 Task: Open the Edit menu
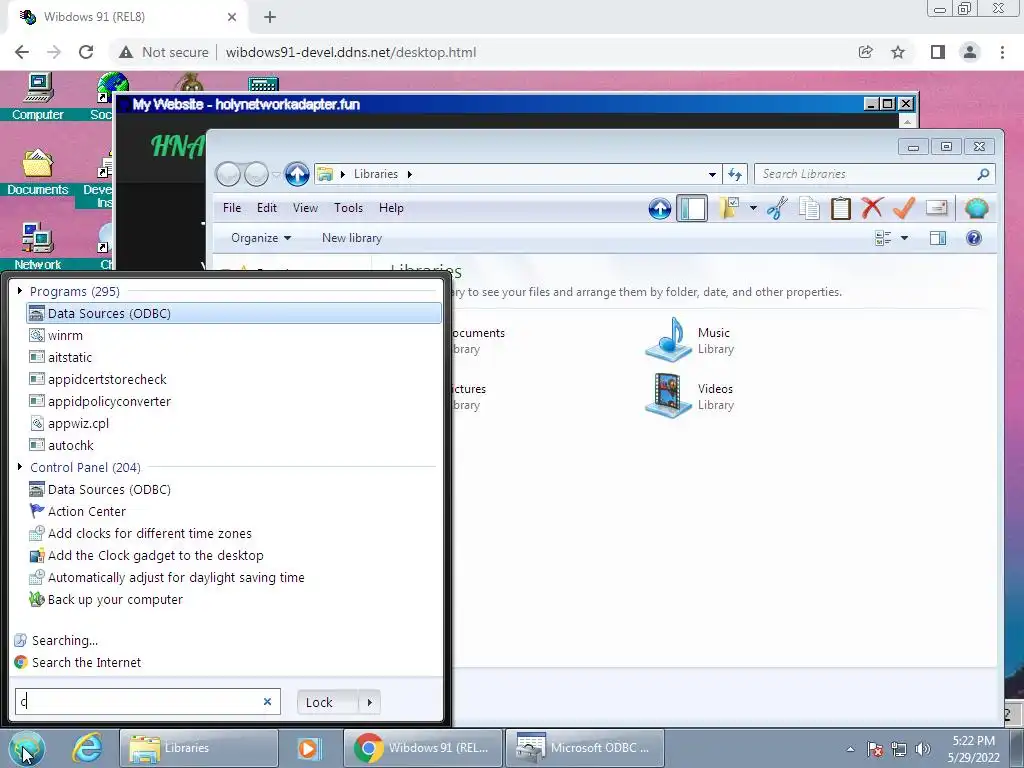[x=266, y=208]
